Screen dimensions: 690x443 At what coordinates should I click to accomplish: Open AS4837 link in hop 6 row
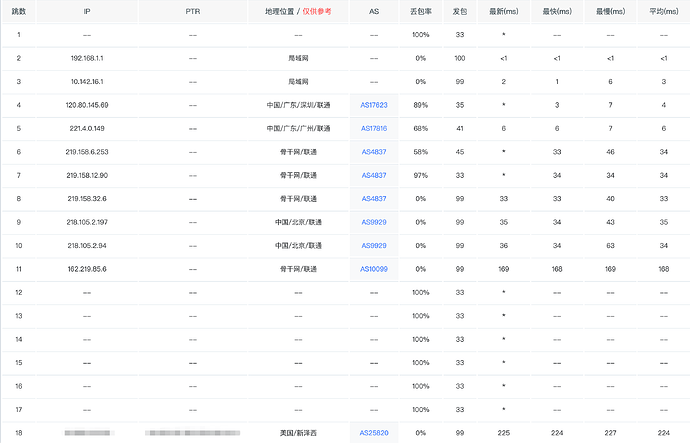[x=374, y=152]
